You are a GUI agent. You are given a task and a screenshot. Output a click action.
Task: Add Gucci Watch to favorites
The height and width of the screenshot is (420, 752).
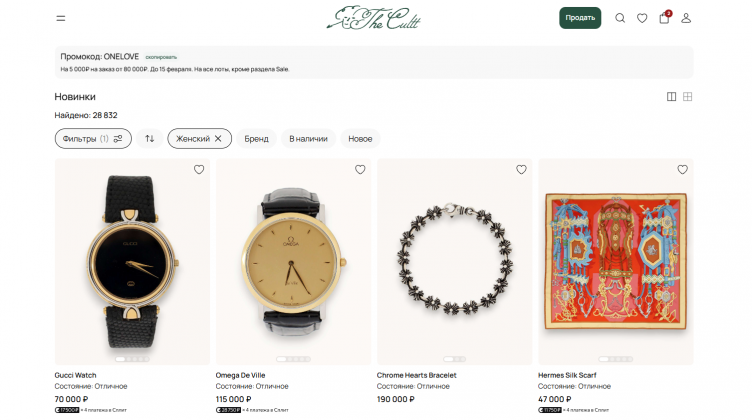click(x=199, y=170)
